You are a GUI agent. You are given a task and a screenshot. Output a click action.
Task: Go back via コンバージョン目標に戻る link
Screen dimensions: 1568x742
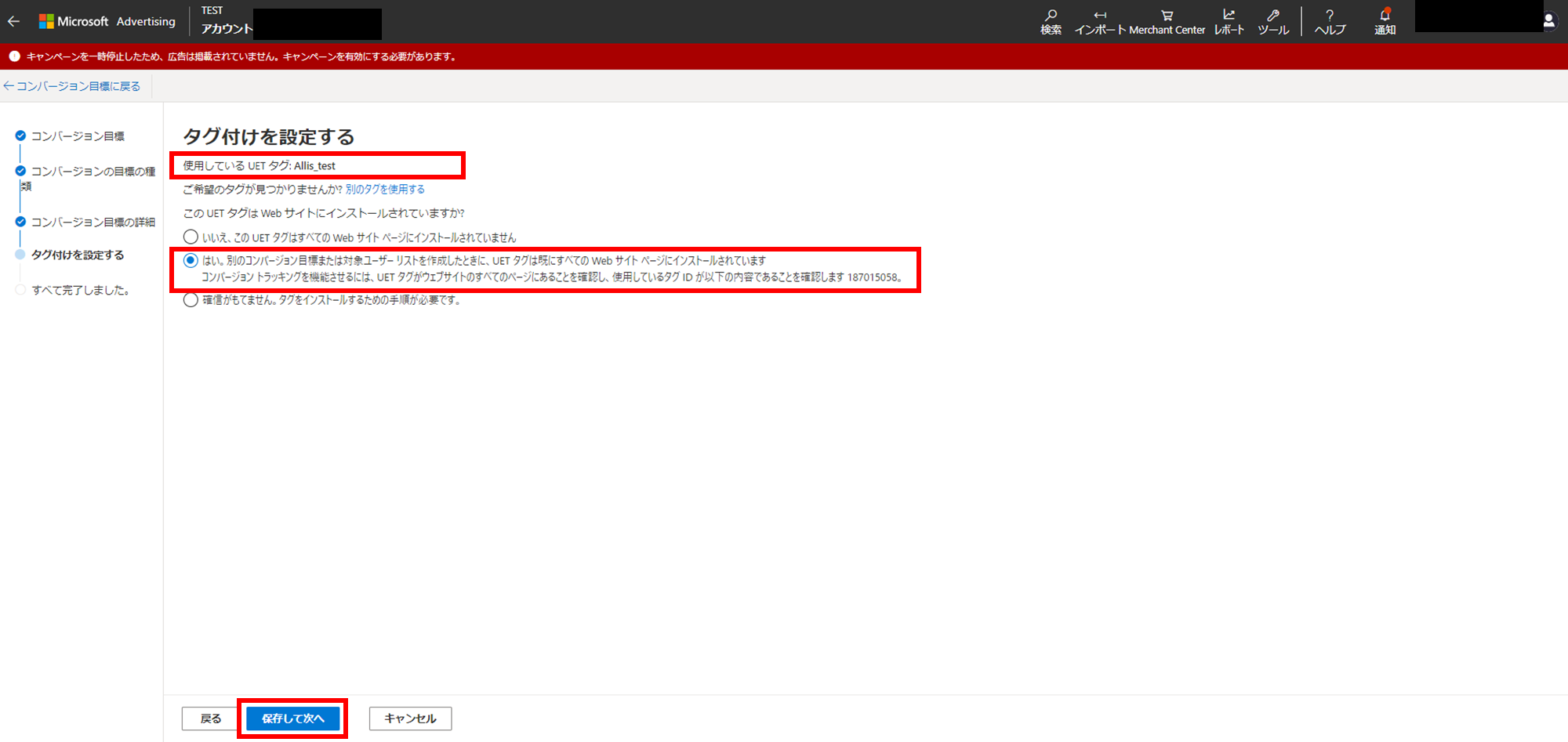72,86
